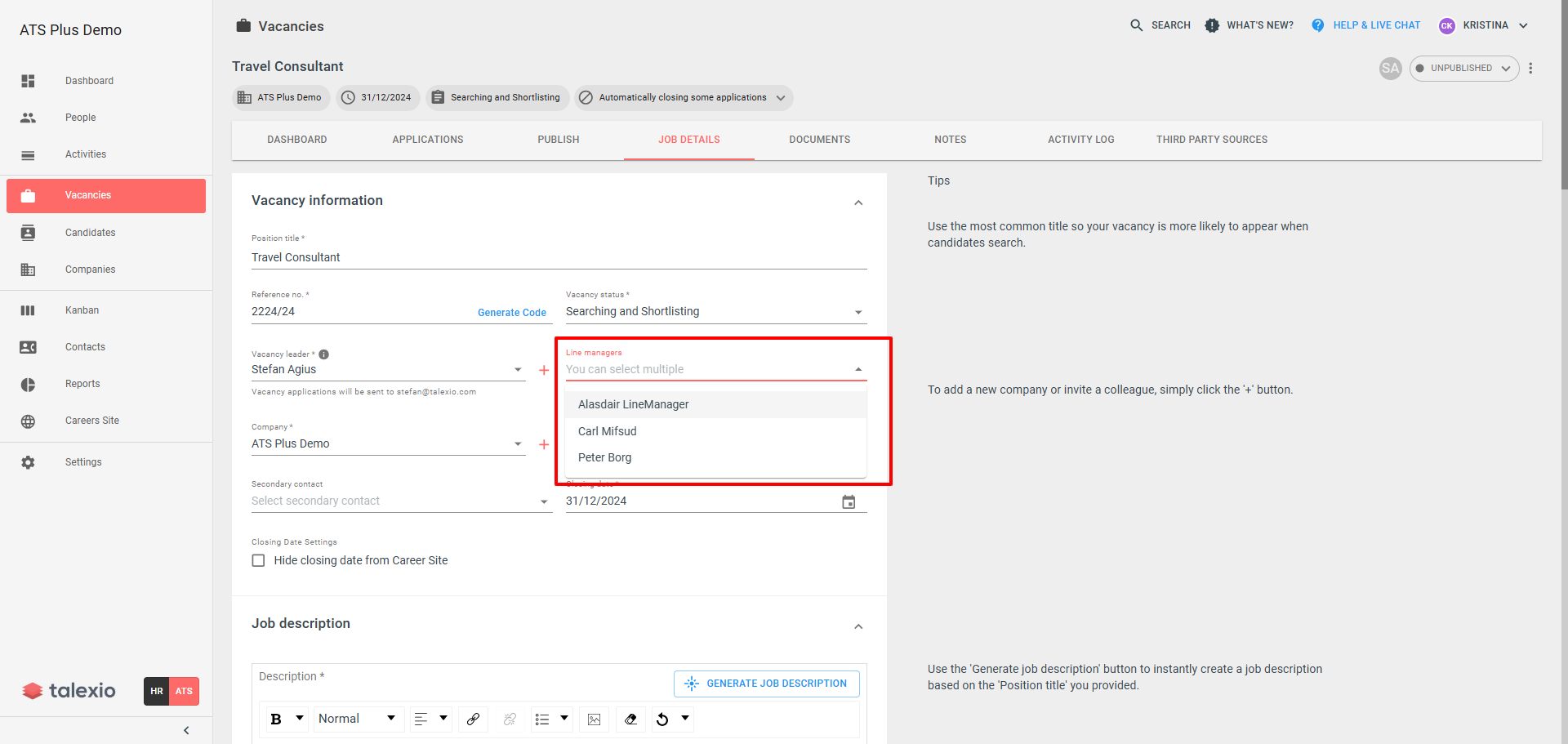Open Candidates in the sidebar
Screen dimensions: 1568x744
106,233
